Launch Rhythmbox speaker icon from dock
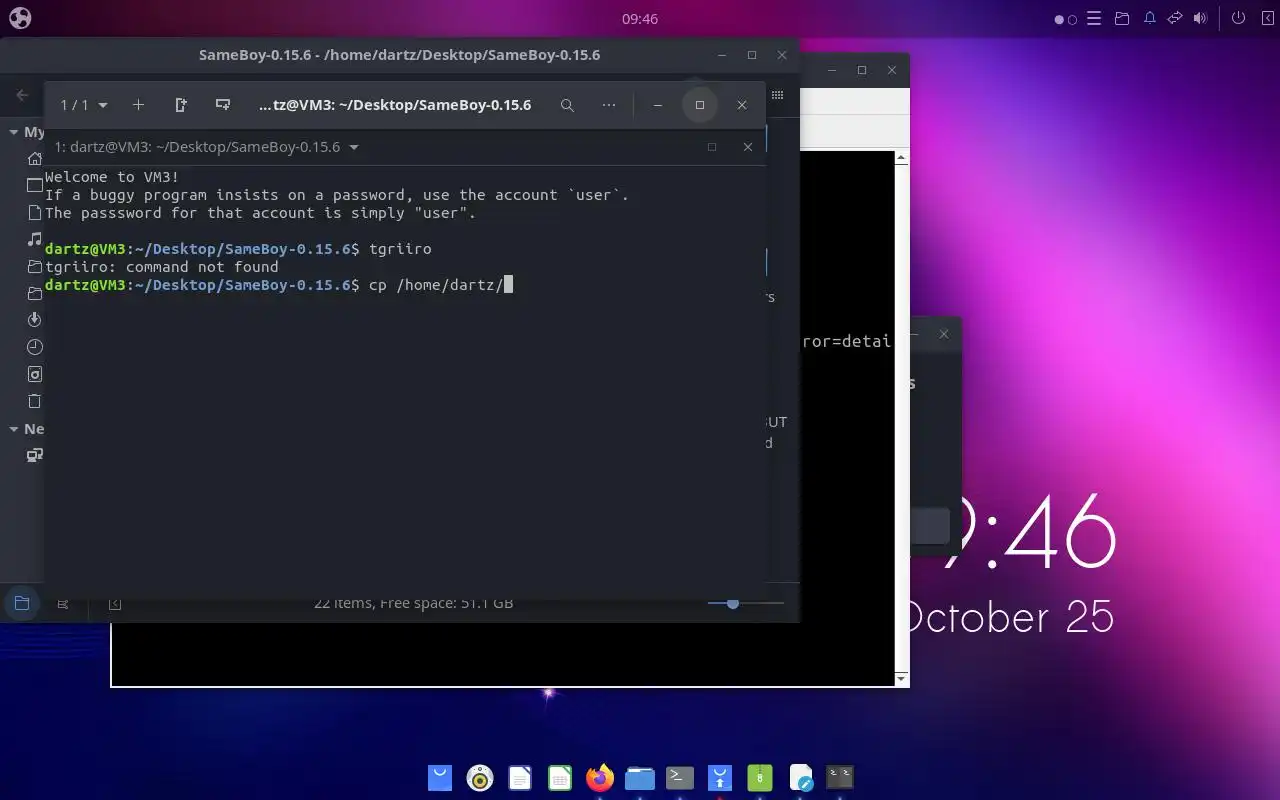1280x800 pixels. (480, 777)
